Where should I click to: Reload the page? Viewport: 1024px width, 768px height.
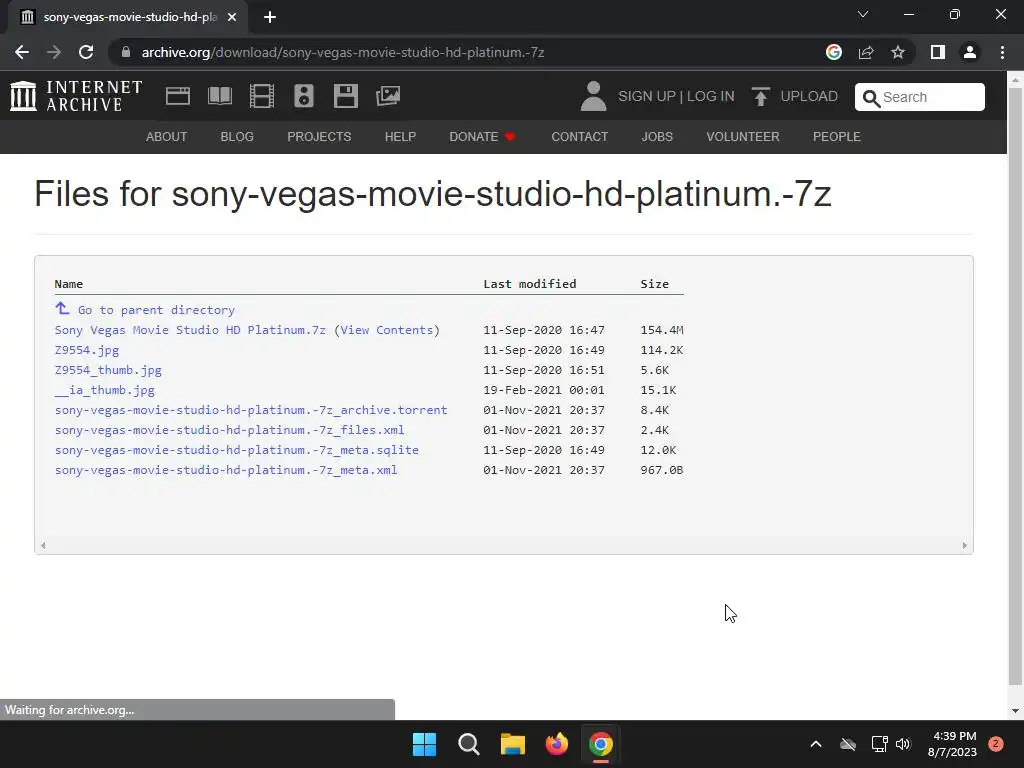[x=86, y=52]
